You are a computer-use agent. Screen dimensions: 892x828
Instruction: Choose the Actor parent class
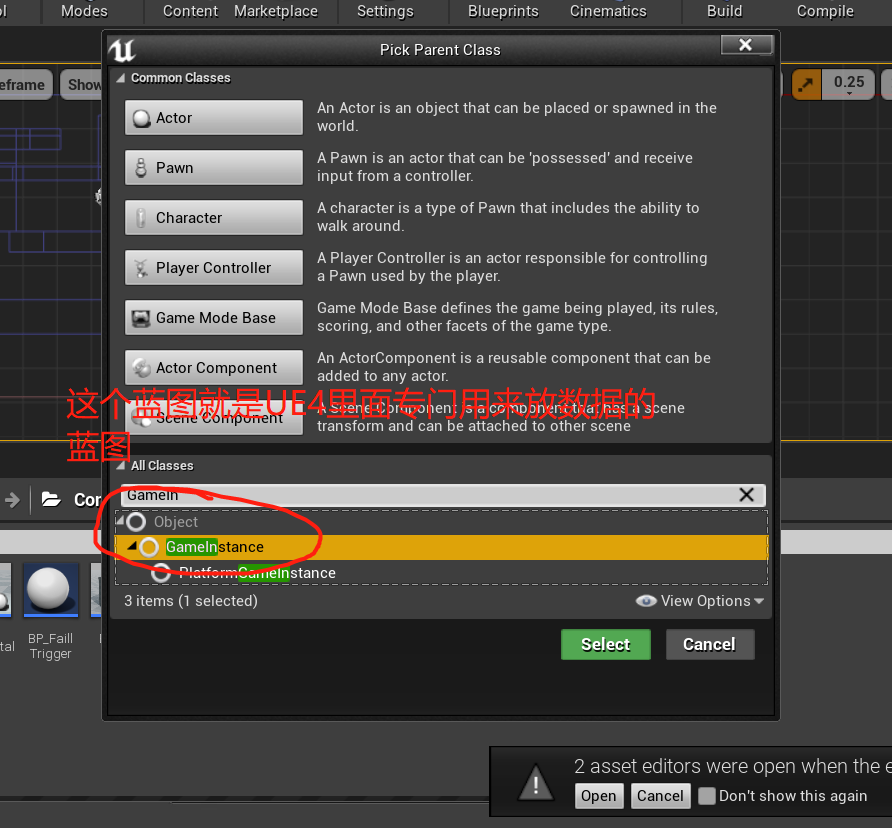tap(213, 118)
